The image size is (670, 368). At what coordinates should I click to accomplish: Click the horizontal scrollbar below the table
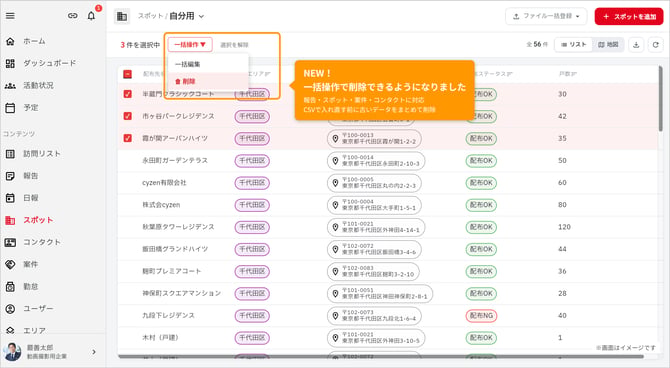pos(380,356)
